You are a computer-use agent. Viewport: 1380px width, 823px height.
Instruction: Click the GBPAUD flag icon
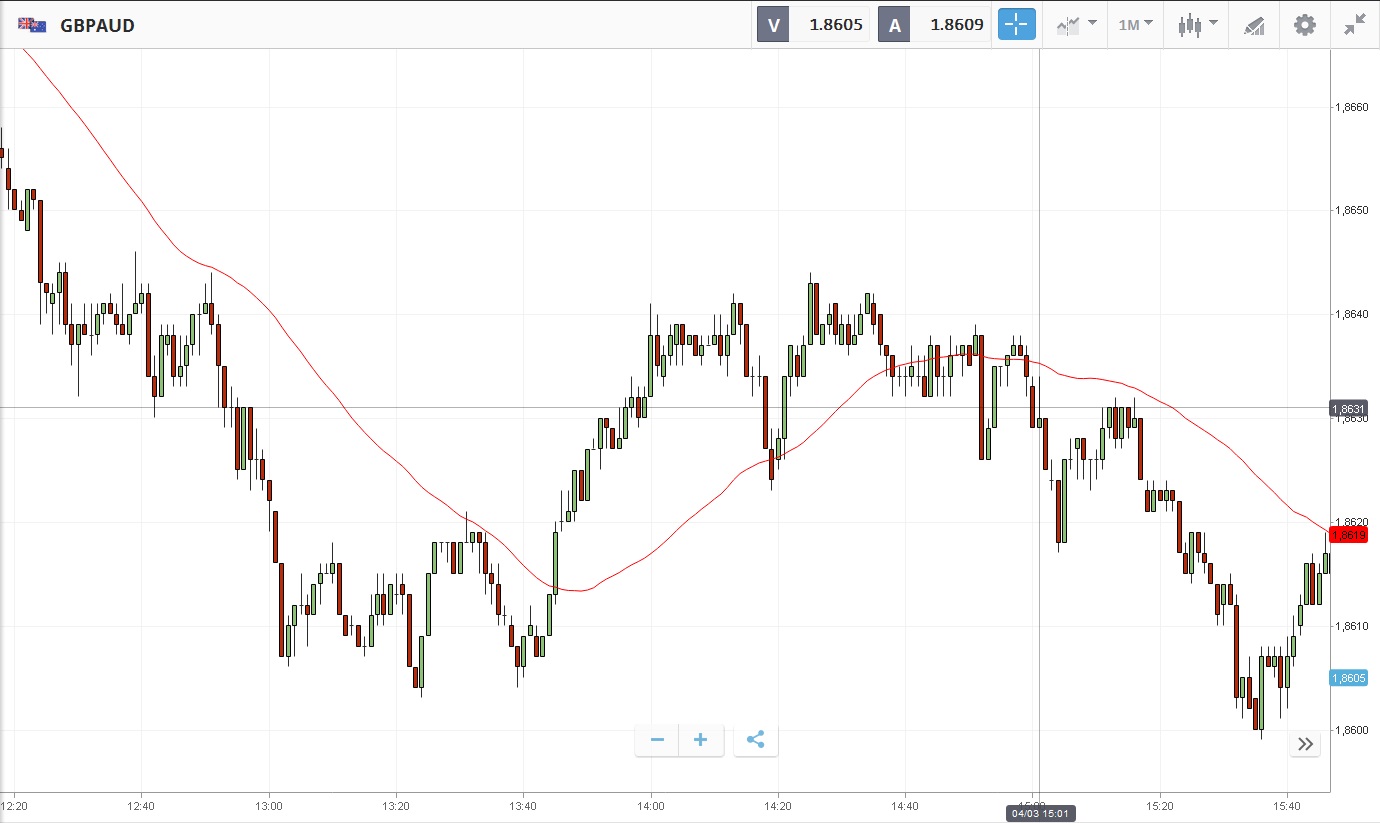click(31, 25)
